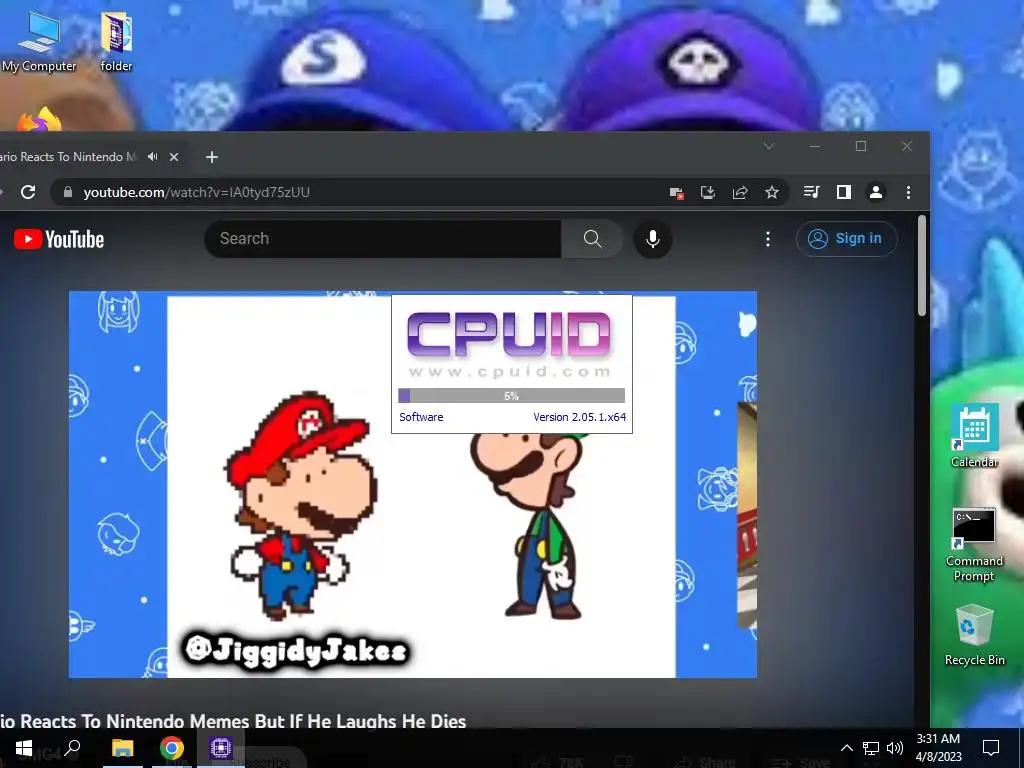Switch to Chrome in the taskbar

click(x=172, y=748)
